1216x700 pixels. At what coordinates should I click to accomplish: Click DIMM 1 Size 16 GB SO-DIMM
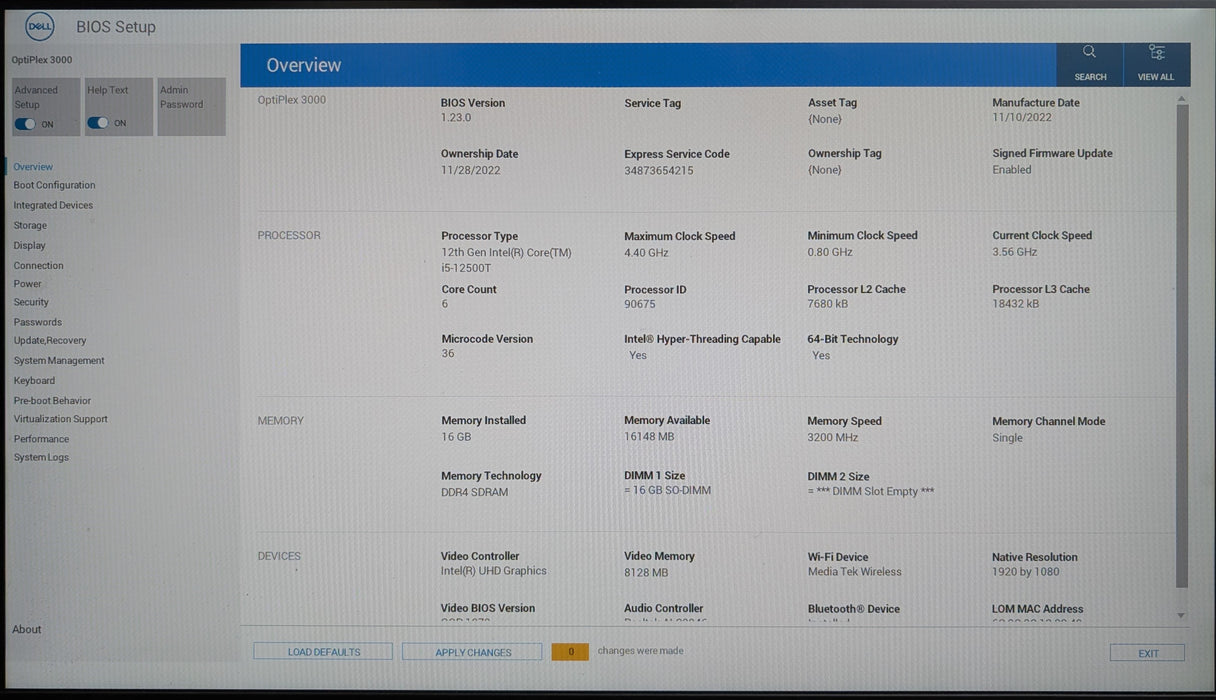668,491
